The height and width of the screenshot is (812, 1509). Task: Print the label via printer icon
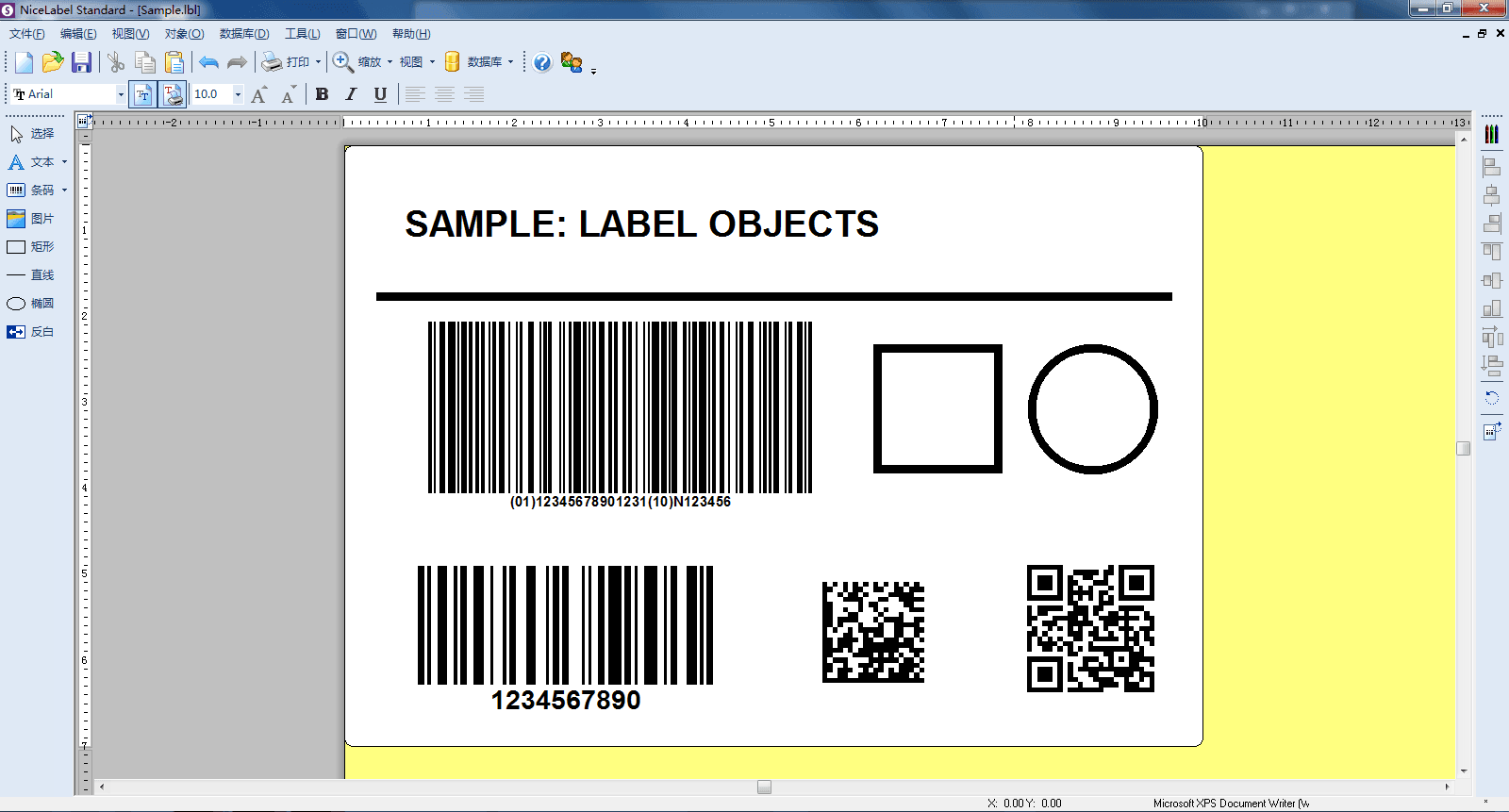click(x=272, y=62)
